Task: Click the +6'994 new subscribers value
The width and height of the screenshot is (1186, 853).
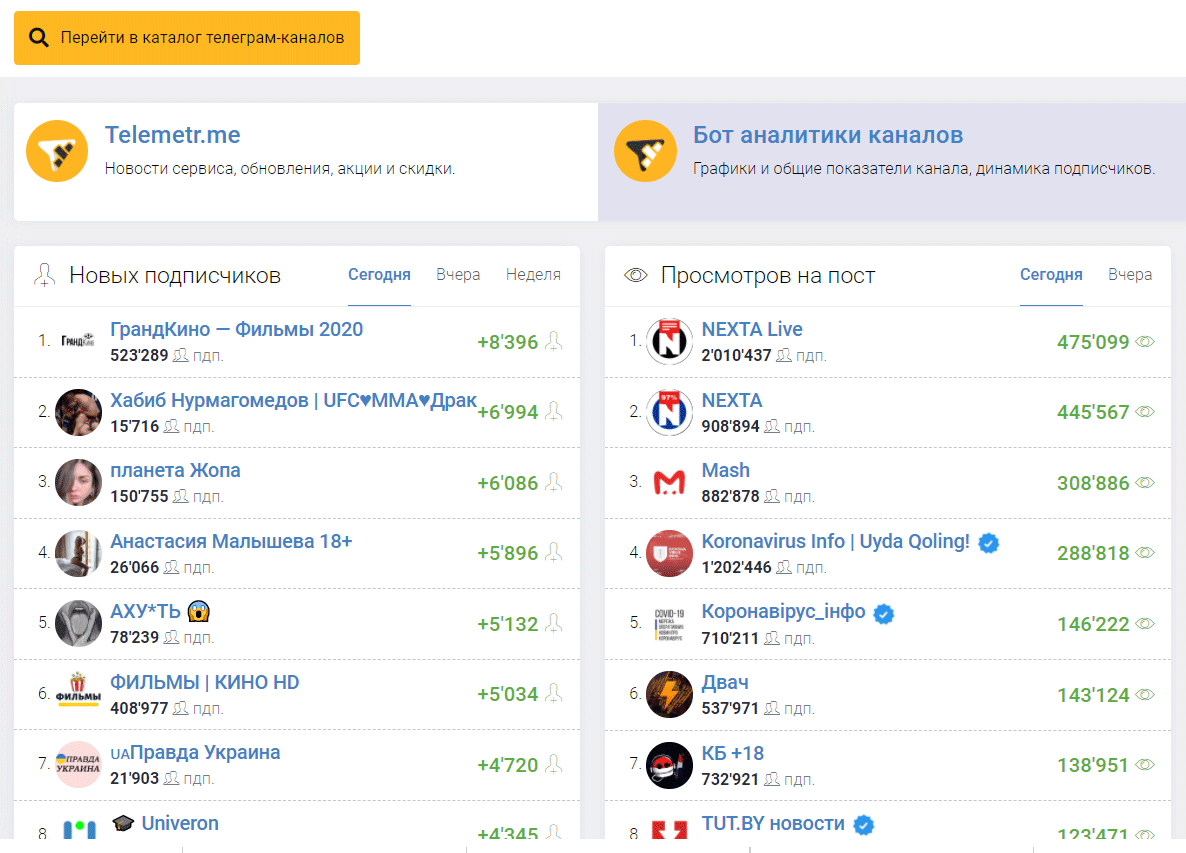Action: click(x=508, y=412)
